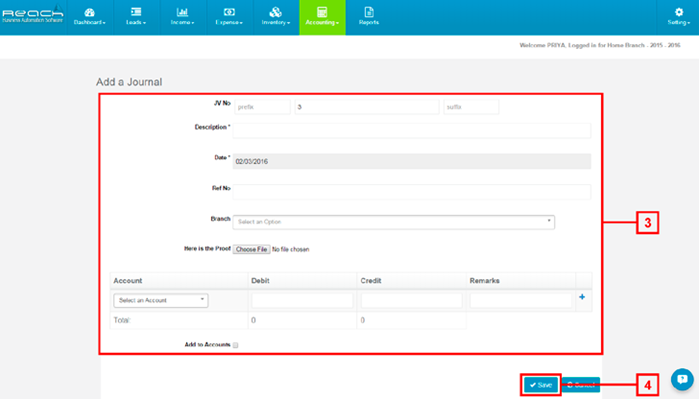Viewport: 699px width, 399px height.
Task: Open the Leads menu
Action: [x=136, y=17]
